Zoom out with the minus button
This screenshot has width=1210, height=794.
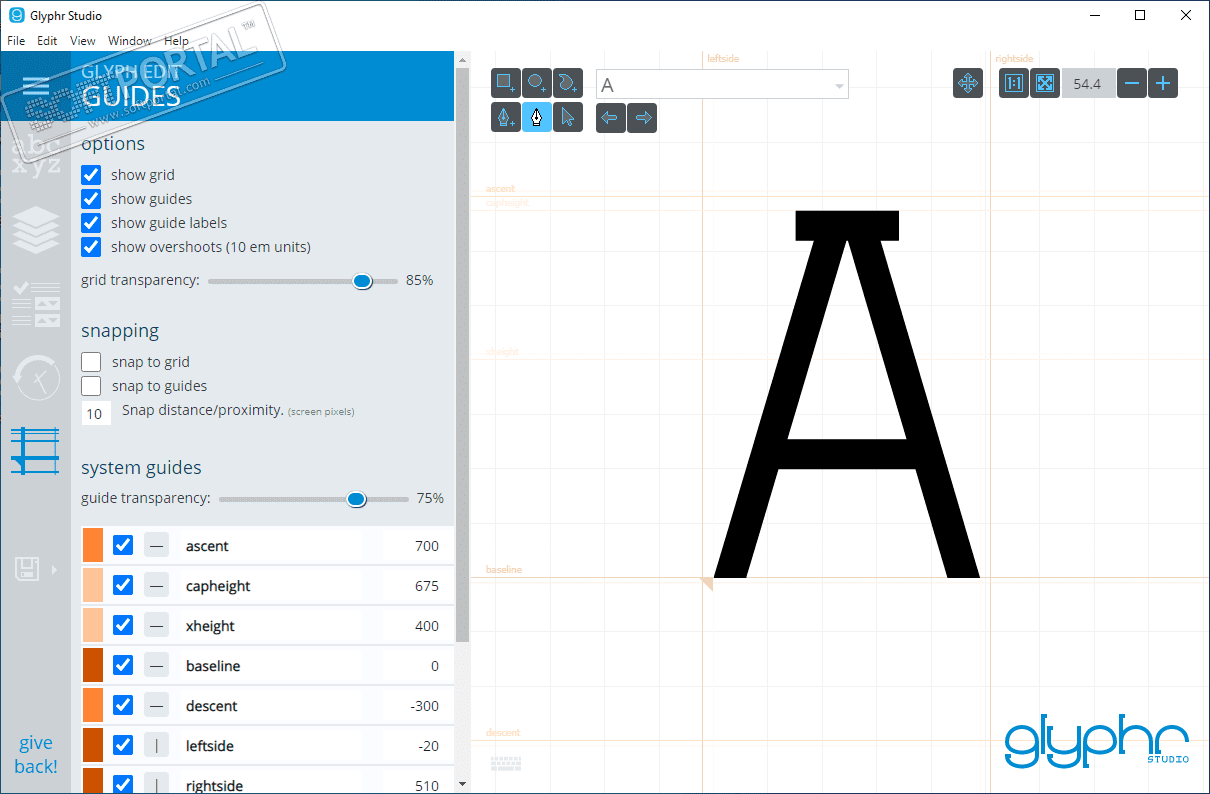click(1131, 84)
